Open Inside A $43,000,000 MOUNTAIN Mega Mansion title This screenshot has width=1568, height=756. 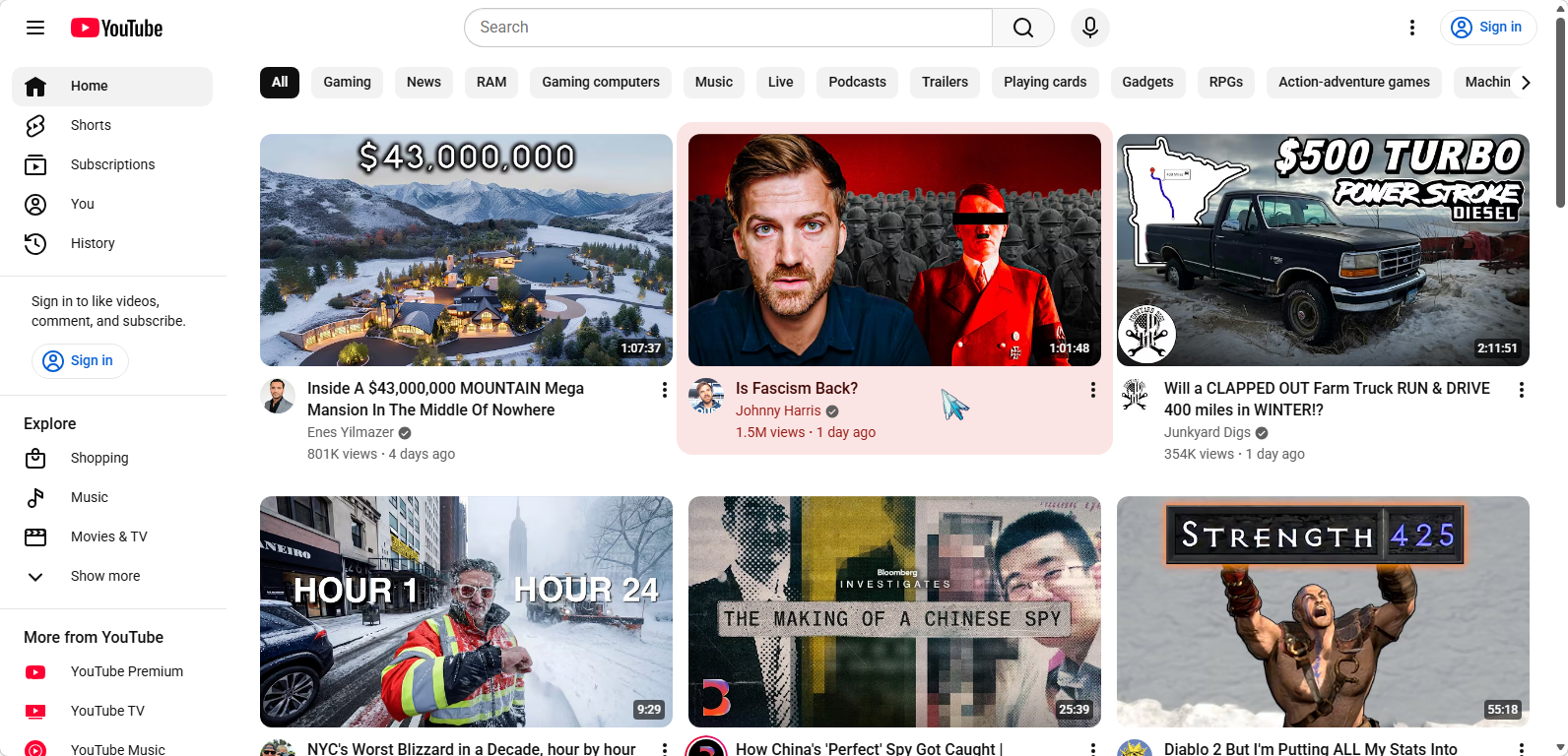coord(445,400)
